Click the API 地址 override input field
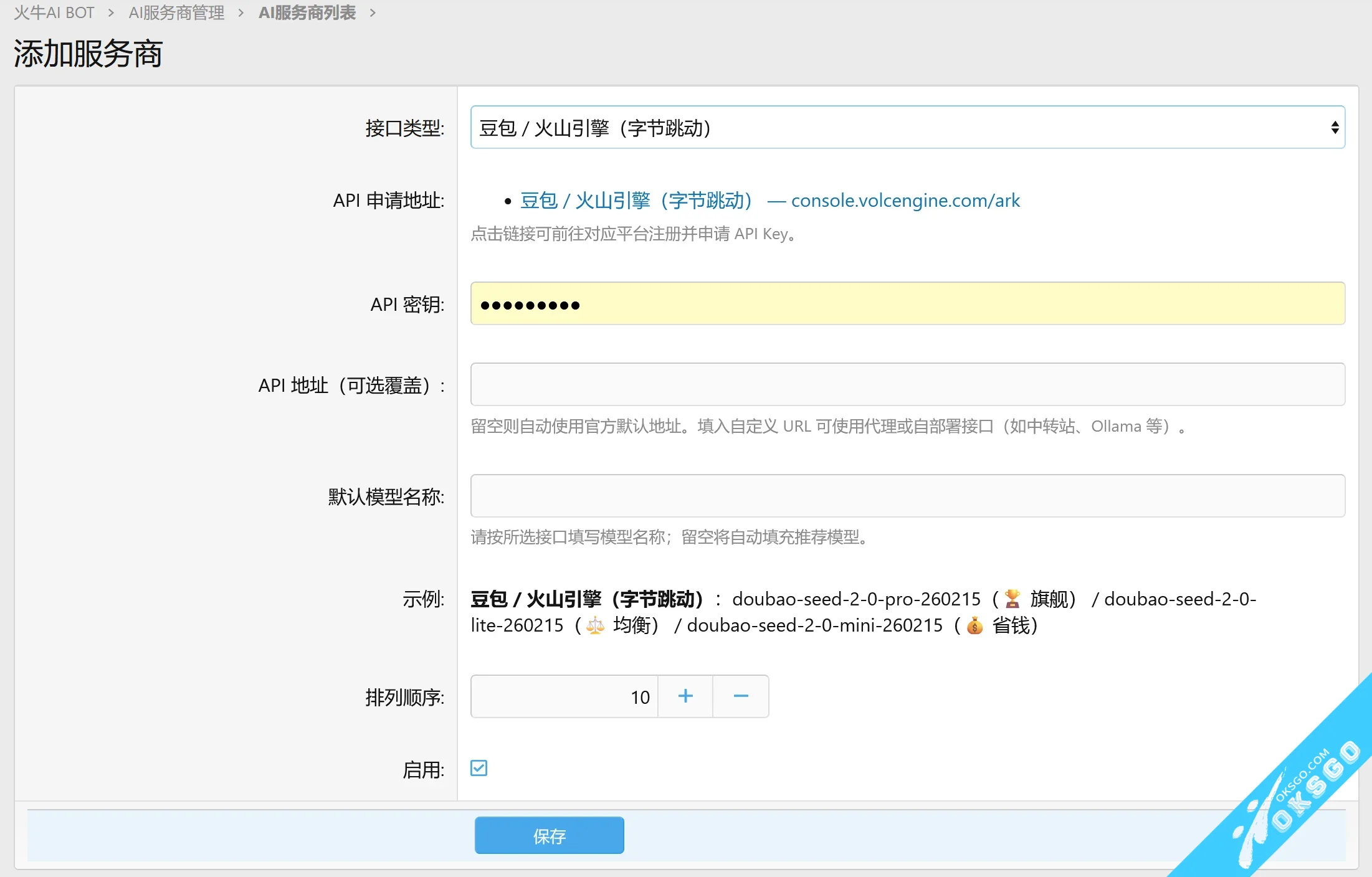Screen dimensions: 1372x877 point(907,384)
